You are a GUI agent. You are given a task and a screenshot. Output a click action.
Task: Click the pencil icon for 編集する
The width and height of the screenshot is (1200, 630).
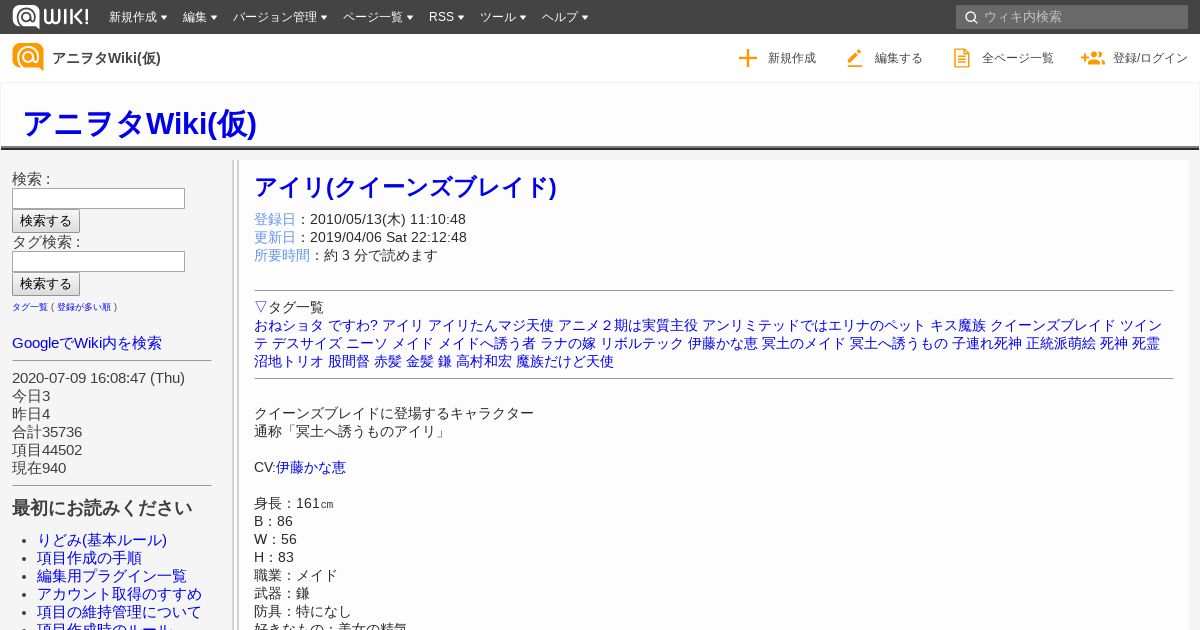[854, 58]
